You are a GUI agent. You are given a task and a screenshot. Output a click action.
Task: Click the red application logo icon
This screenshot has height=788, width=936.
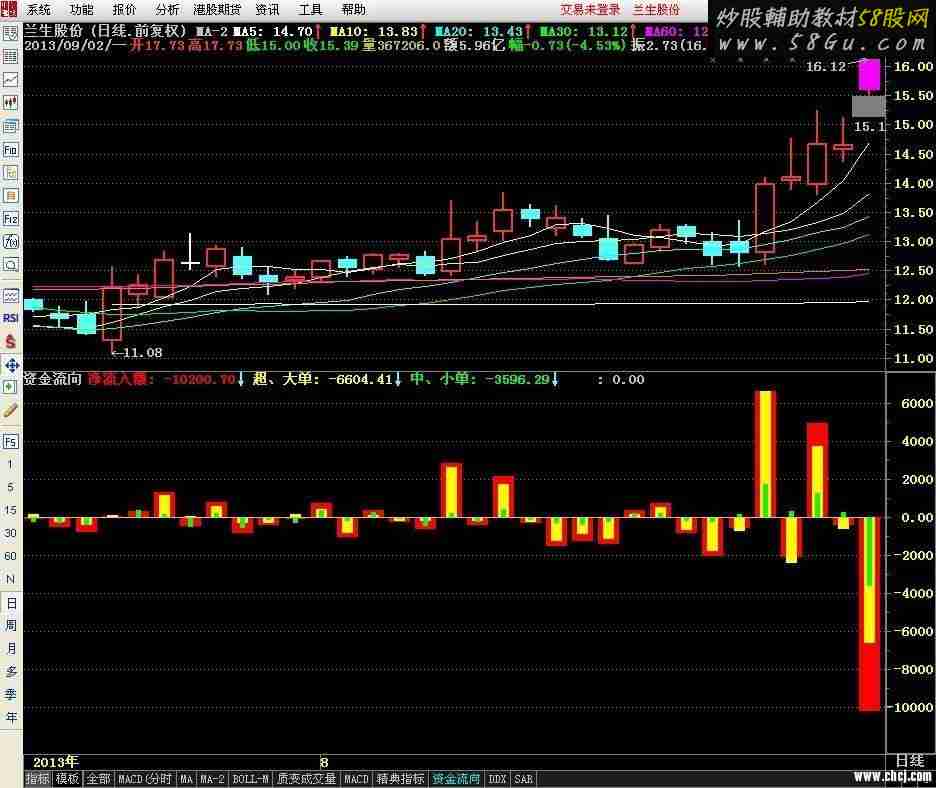tap(9, 10)
